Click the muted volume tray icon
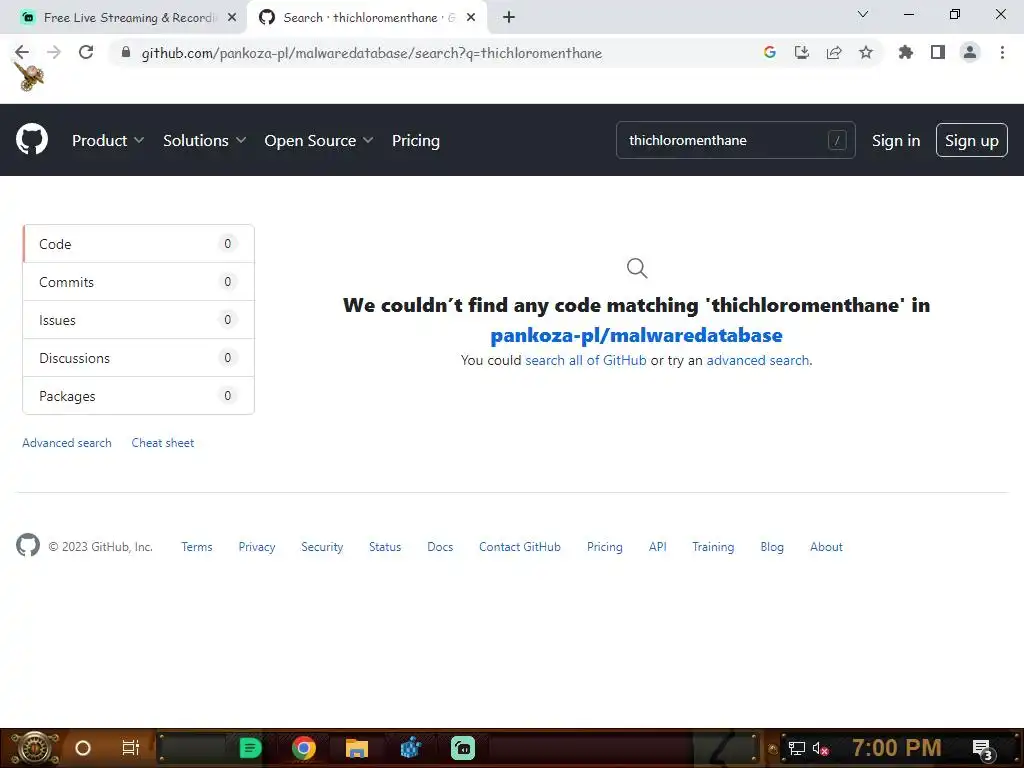The height and width of the screenshot is (768, 1024). click(x=820, y=748)
